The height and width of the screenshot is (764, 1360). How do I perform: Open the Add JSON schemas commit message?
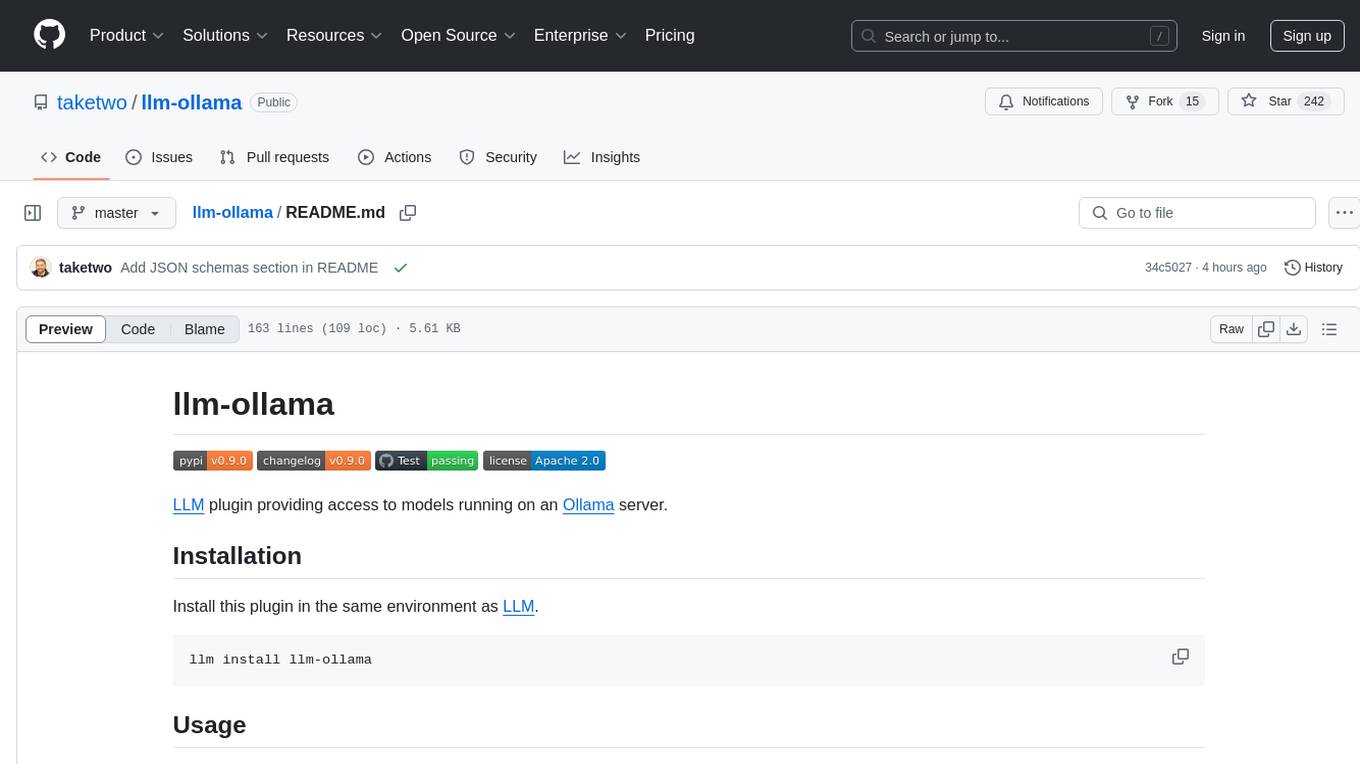pos(249,268)
